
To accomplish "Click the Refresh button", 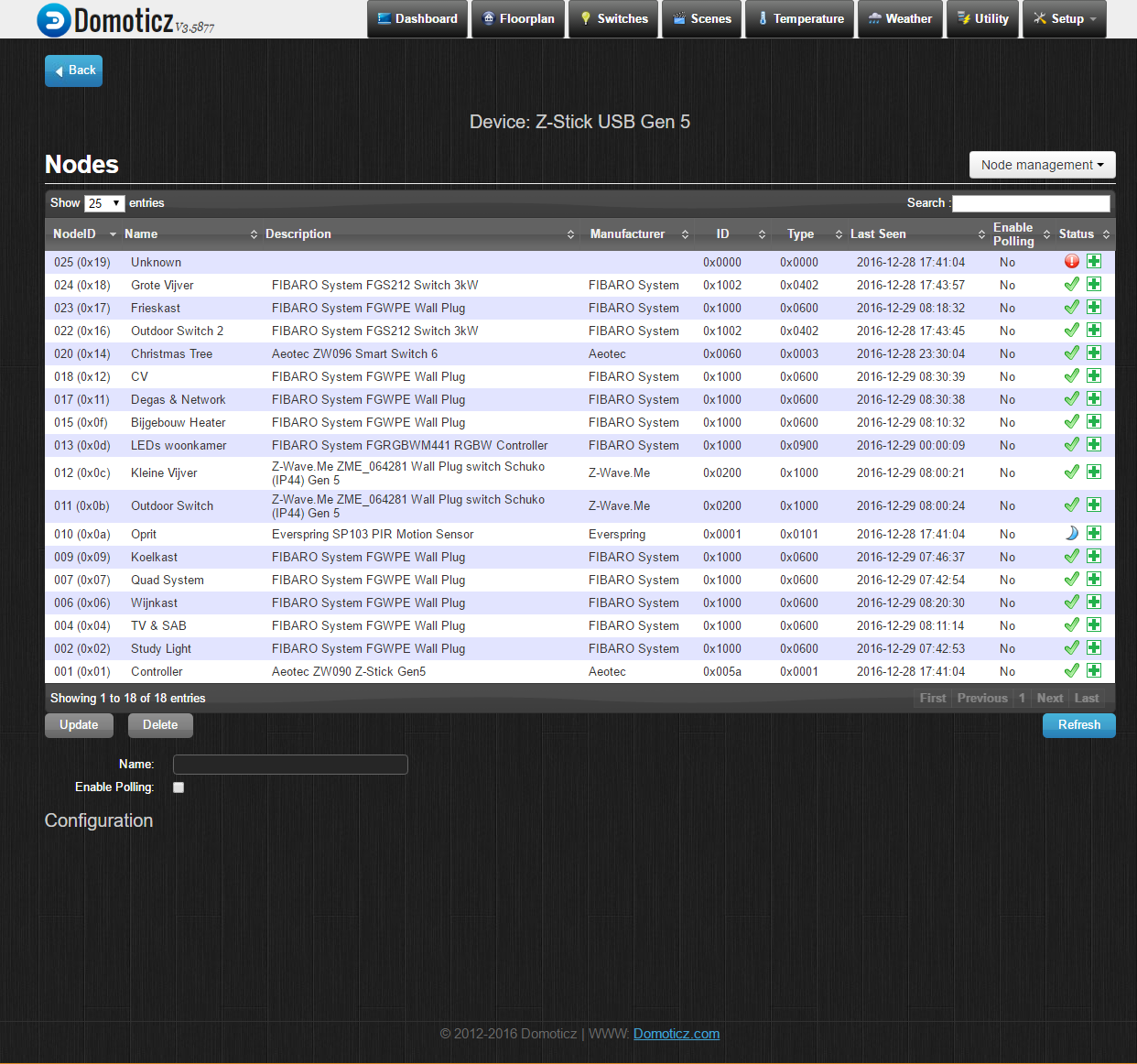I will tap(1079, 725).
